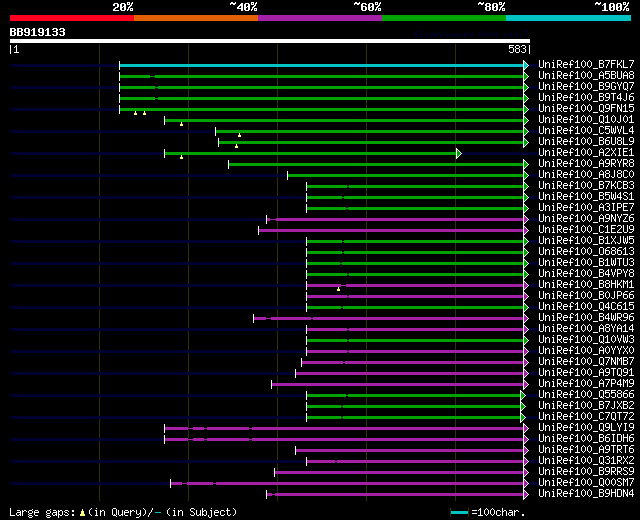Open the UniRef100_B8HKM1 label

coord(586,284)
